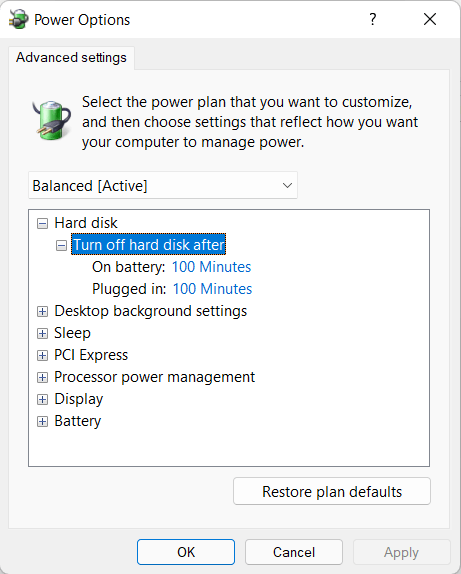The height and width of the screenshot is (574, 461).
Task: Edit the On battery 100 Minutes value
Action: point(211,267)
